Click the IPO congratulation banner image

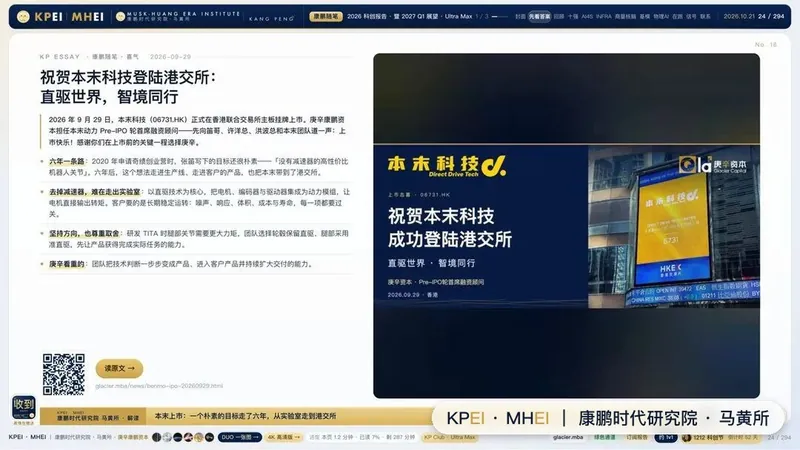(566, 226)
